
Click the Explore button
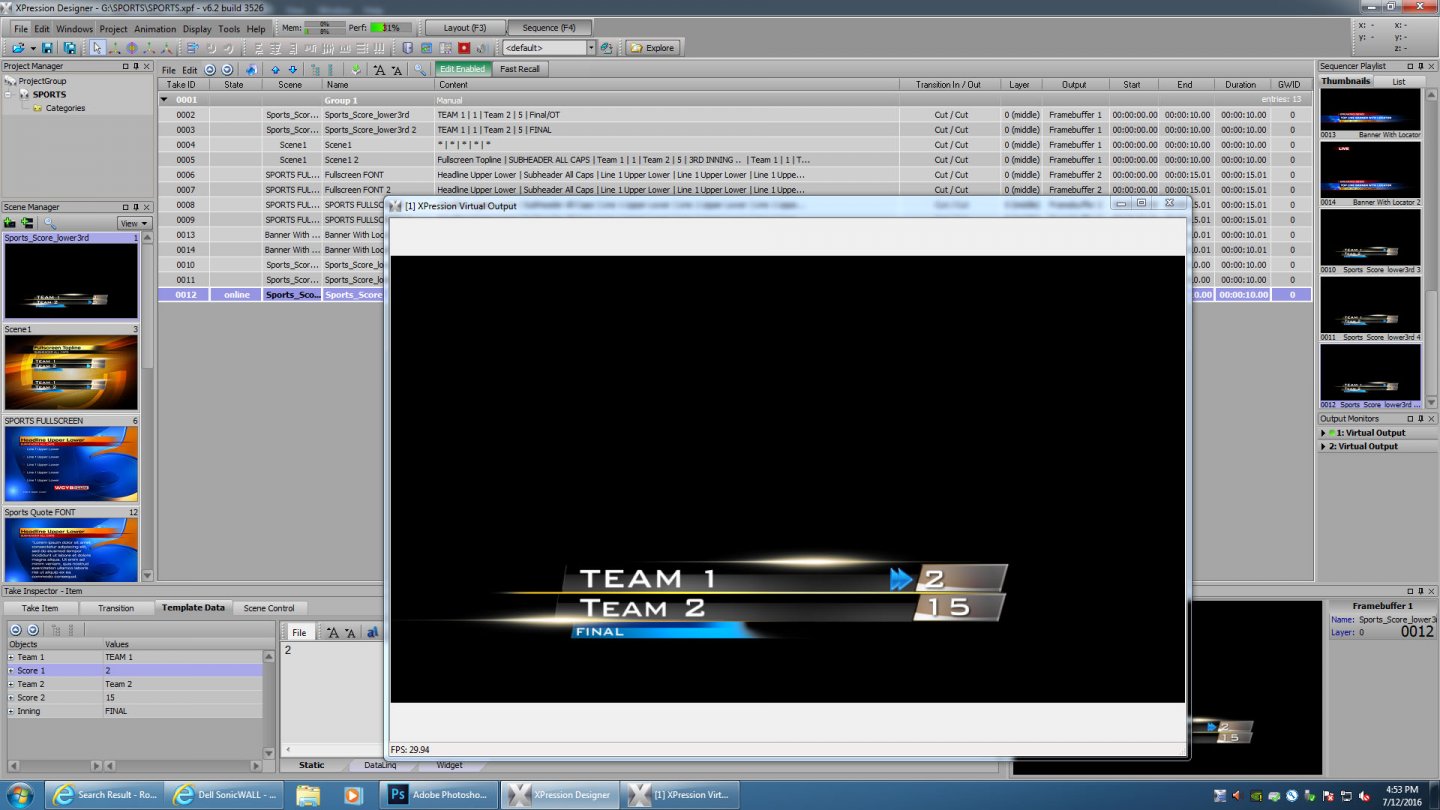tap(652, 48)
